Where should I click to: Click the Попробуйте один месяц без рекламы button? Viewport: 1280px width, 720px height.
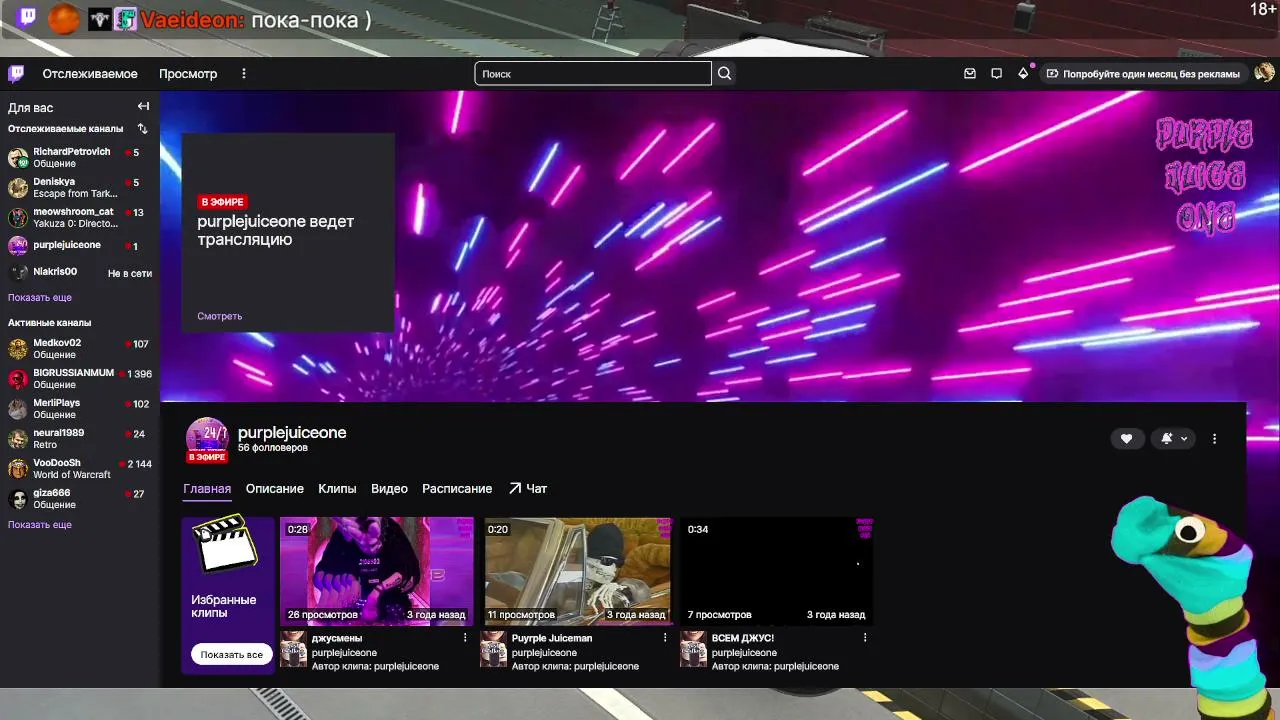pyautogui.click(x=1143, y=74)
